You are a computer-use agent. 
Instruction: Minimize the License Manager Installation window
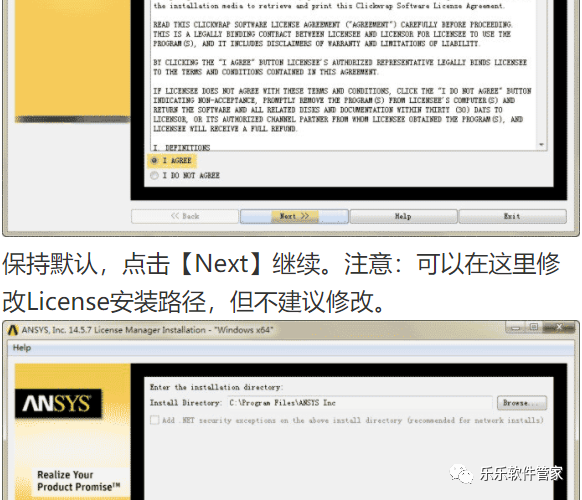point(516,327)
